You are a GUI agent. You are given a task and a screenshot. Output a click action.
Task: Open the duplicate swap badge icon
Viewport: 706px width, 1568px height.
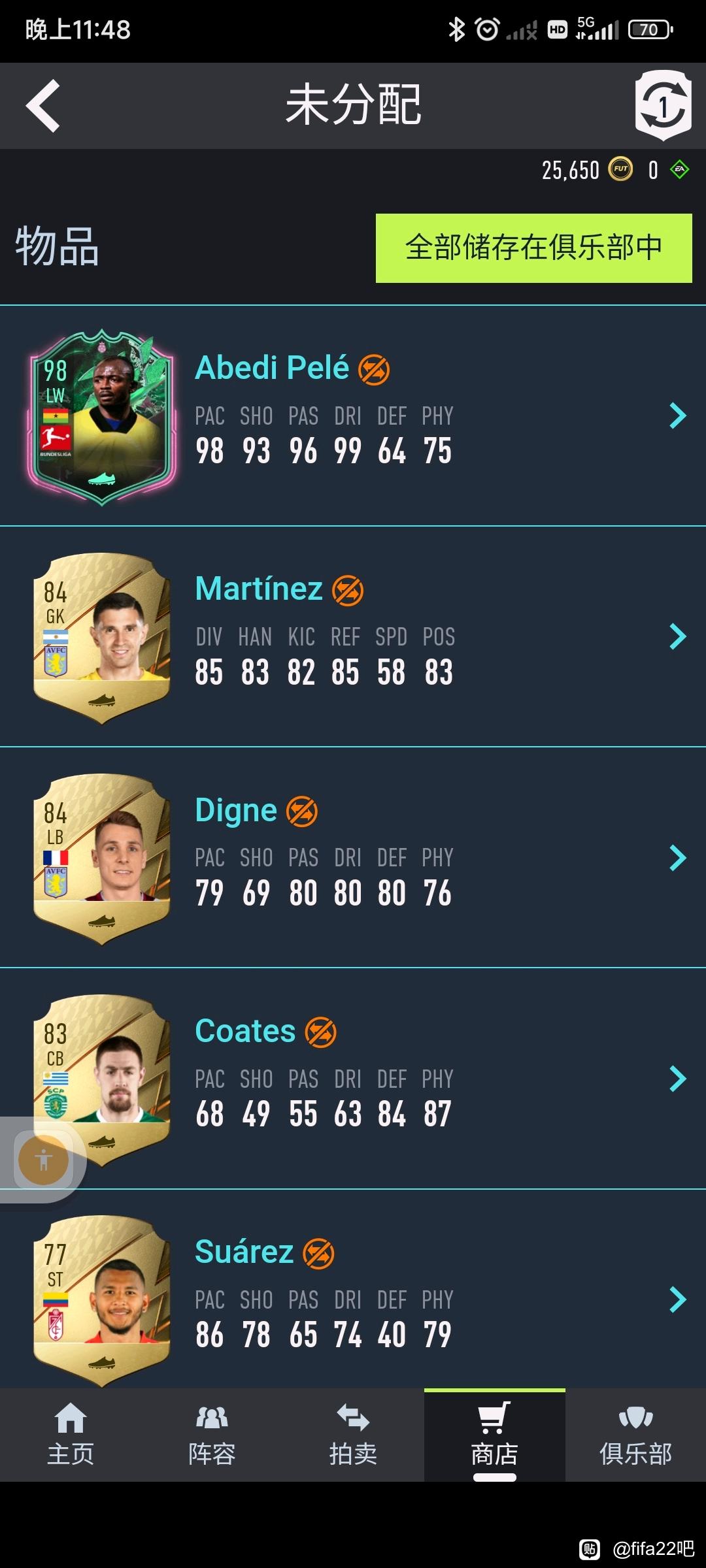[x=664, y=106]
